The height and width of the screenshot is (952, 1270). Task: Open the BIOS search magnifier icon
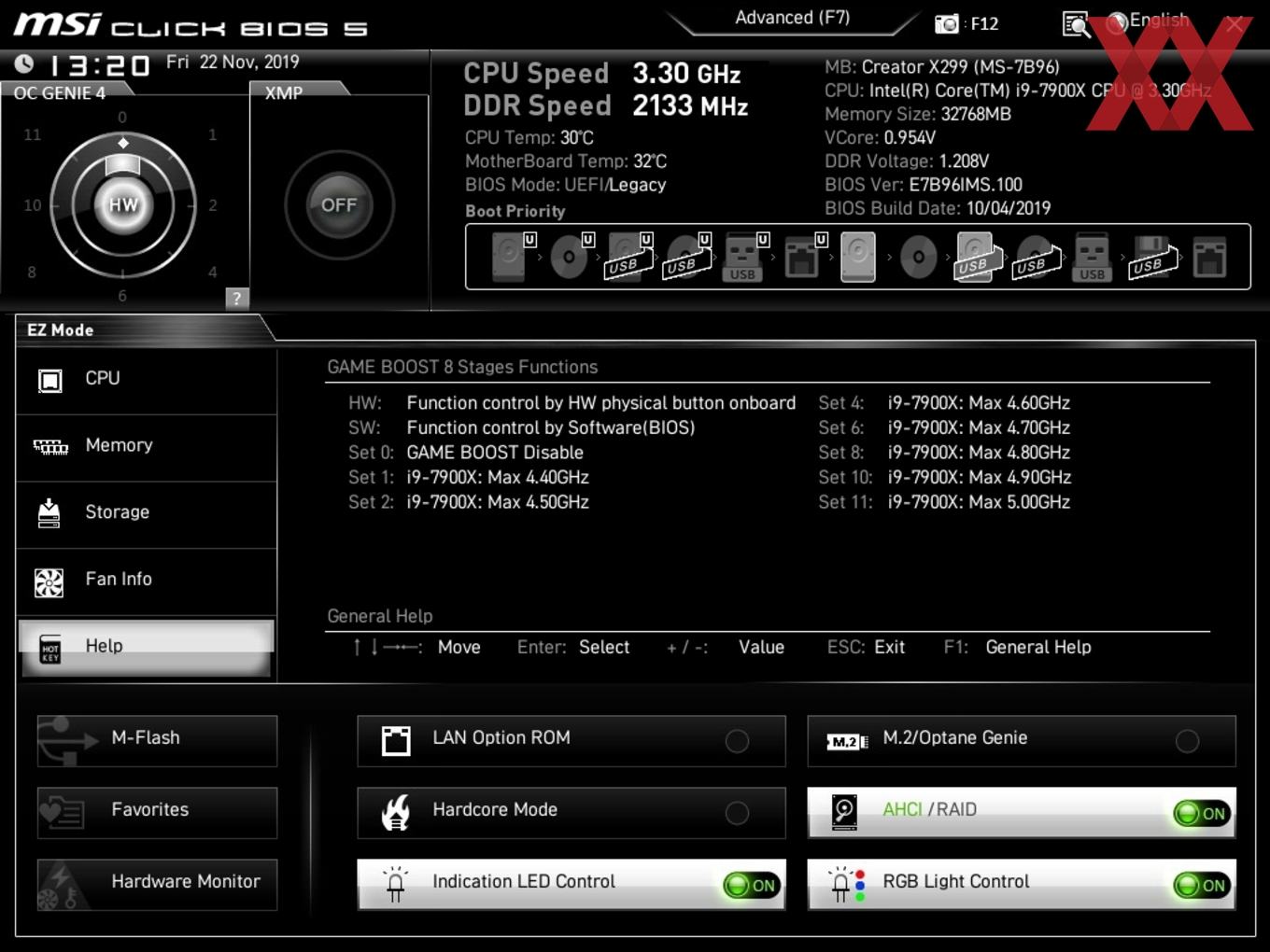pos(1076,23)
